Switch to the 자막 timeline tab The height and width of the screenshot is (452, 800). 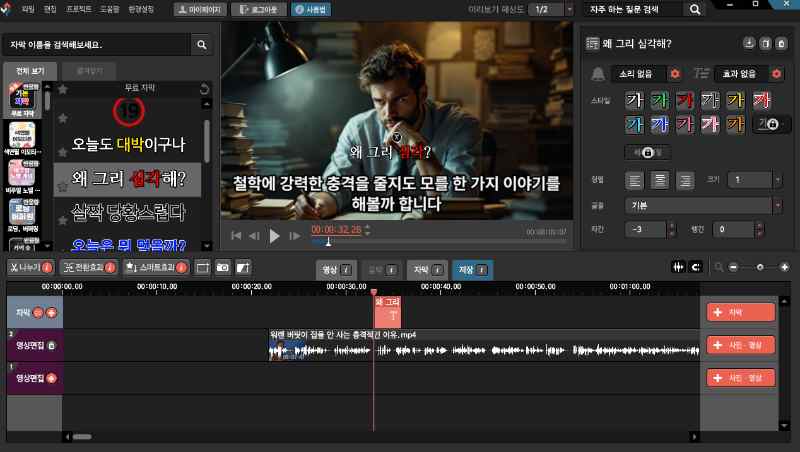click(427, 270)
